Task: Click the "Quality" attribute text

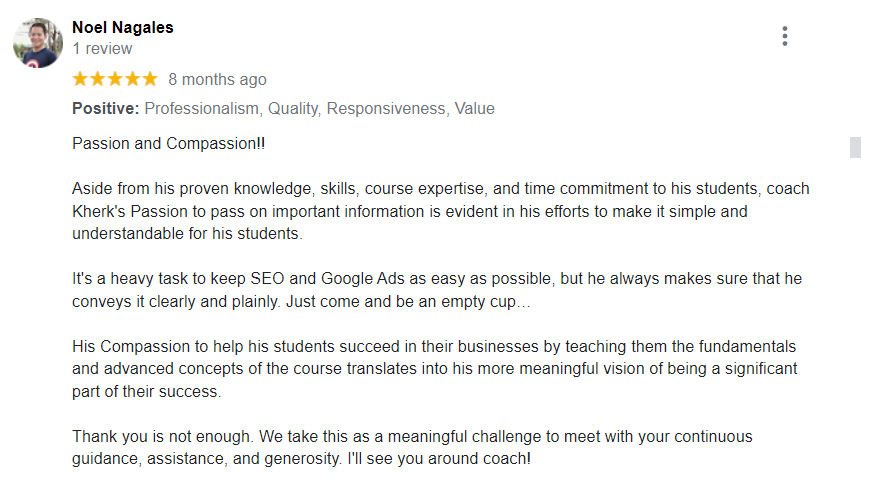Action: (292, 109)
